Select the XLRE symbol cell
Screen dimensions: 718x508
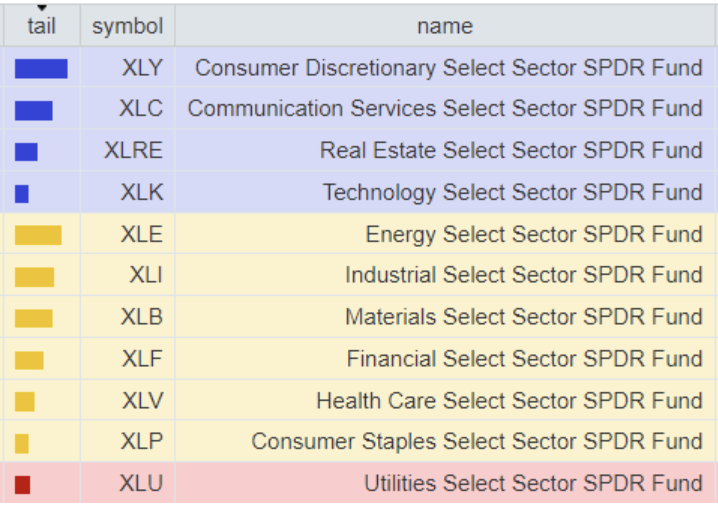pyautogui.click(x=127, y=150)
